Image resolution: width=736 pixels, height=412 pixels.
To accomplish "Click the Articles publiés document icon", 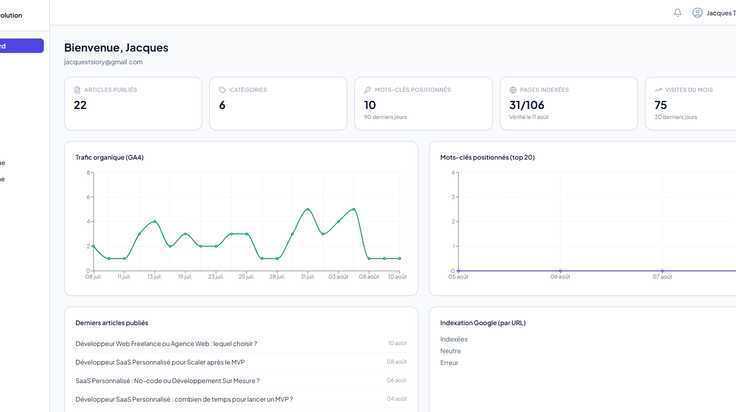I will coord(77,90).
